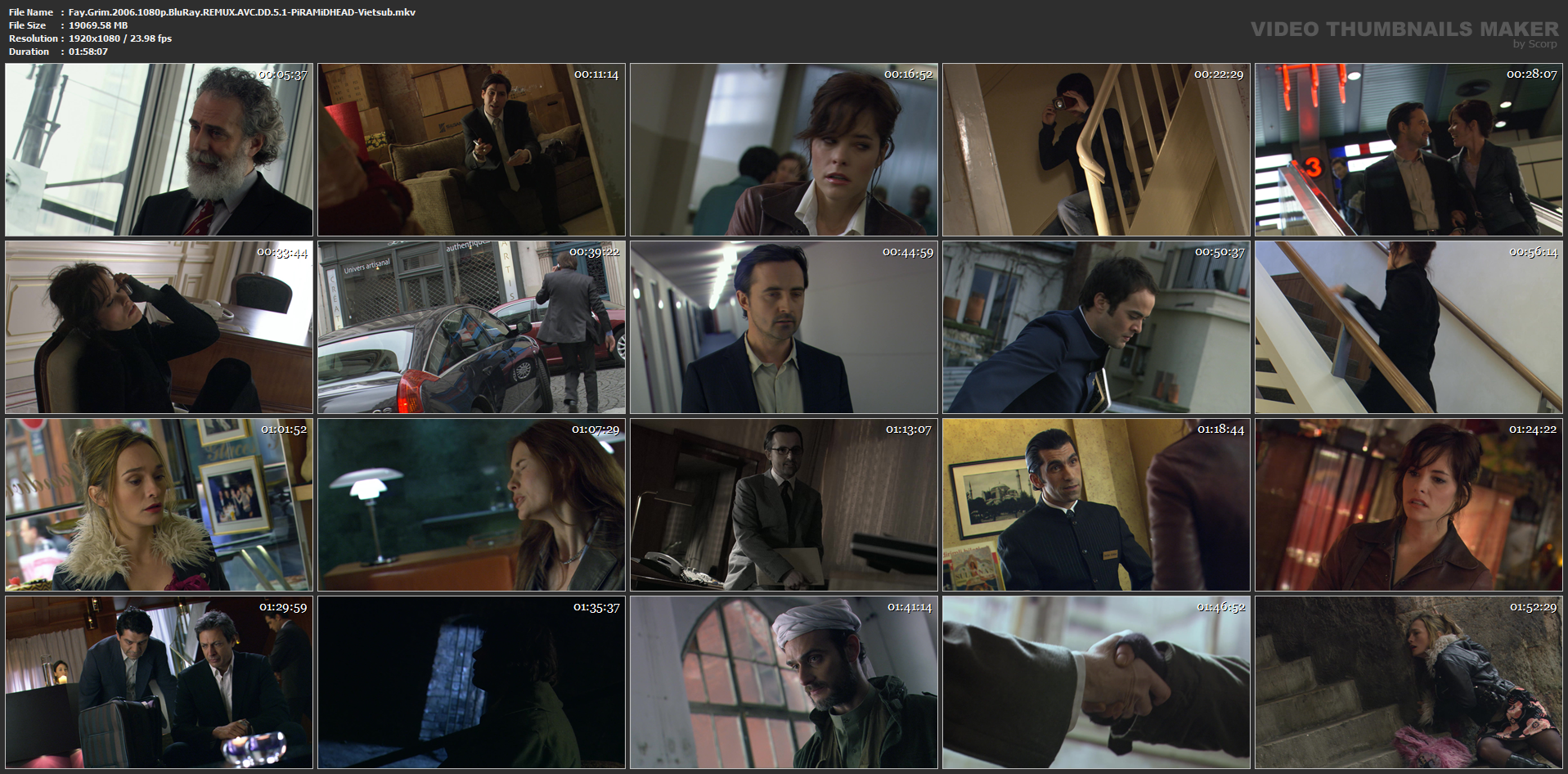Select the dark silhouette frame at 01:35:37
Screen dimensions: 1568x774
(471, 682)
